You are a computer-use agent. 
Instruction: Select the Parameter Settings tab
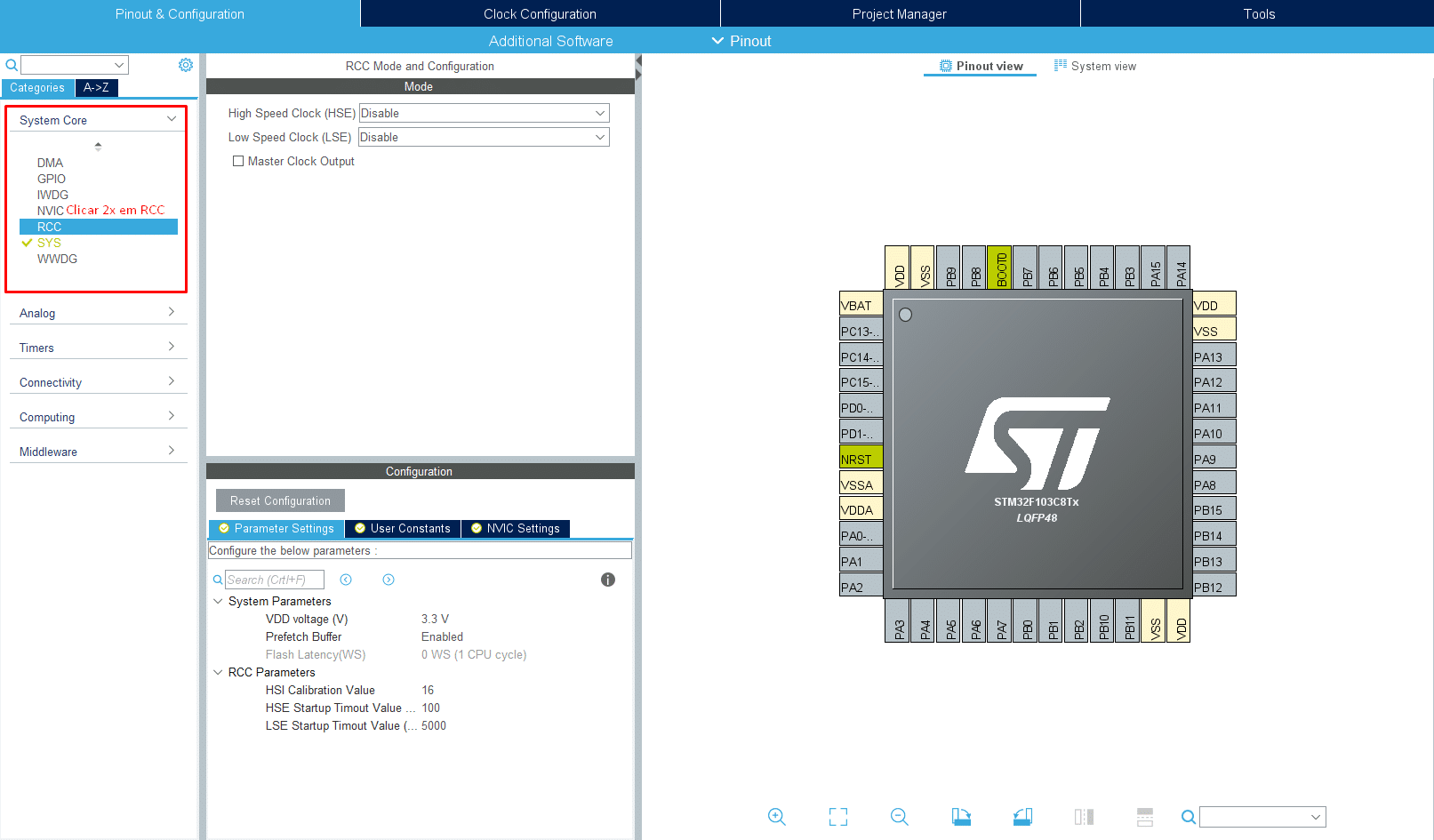(x=276, y=528)
